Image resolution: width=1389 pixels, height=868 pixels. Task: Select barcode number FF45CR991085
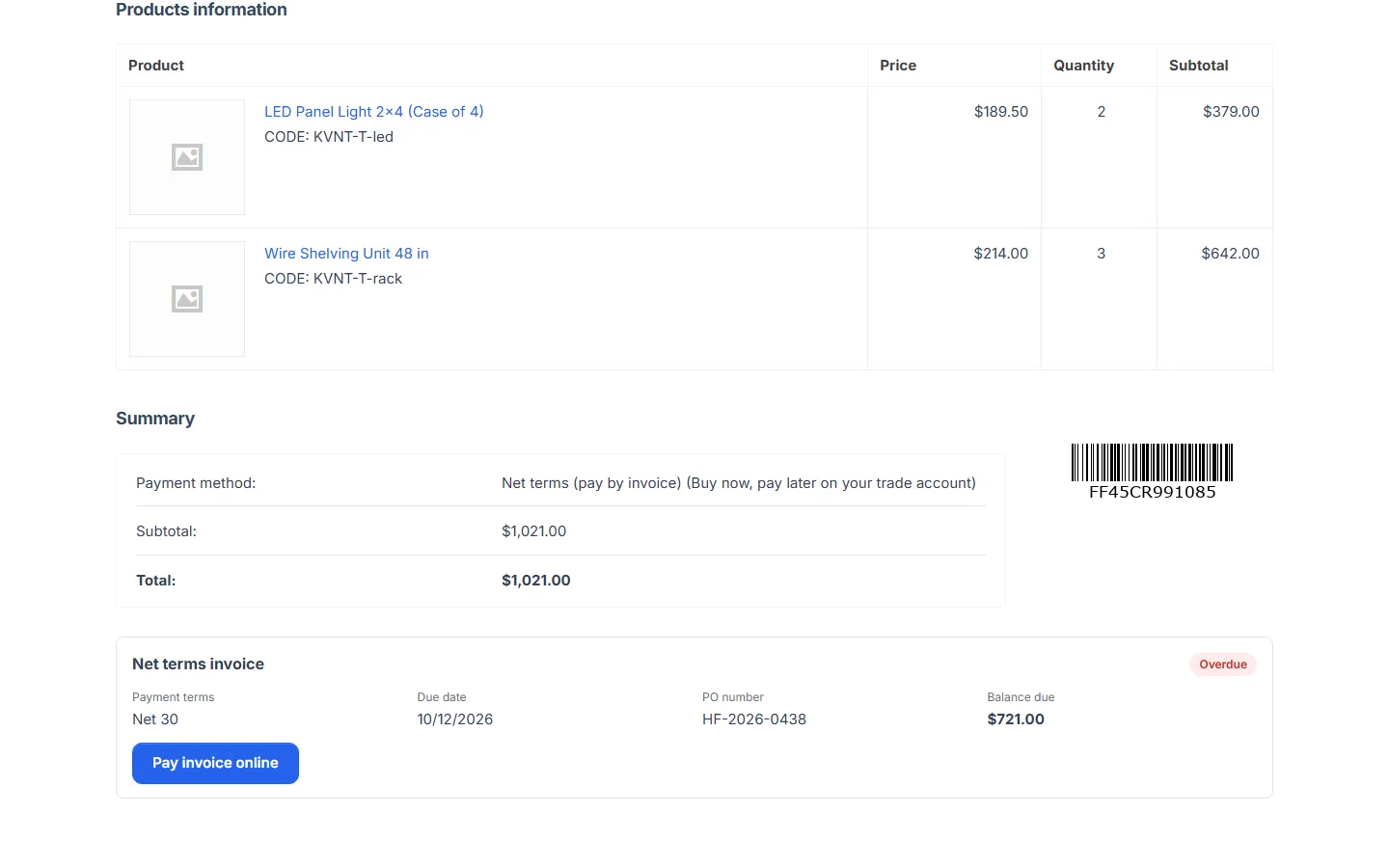click(1152, 492)
